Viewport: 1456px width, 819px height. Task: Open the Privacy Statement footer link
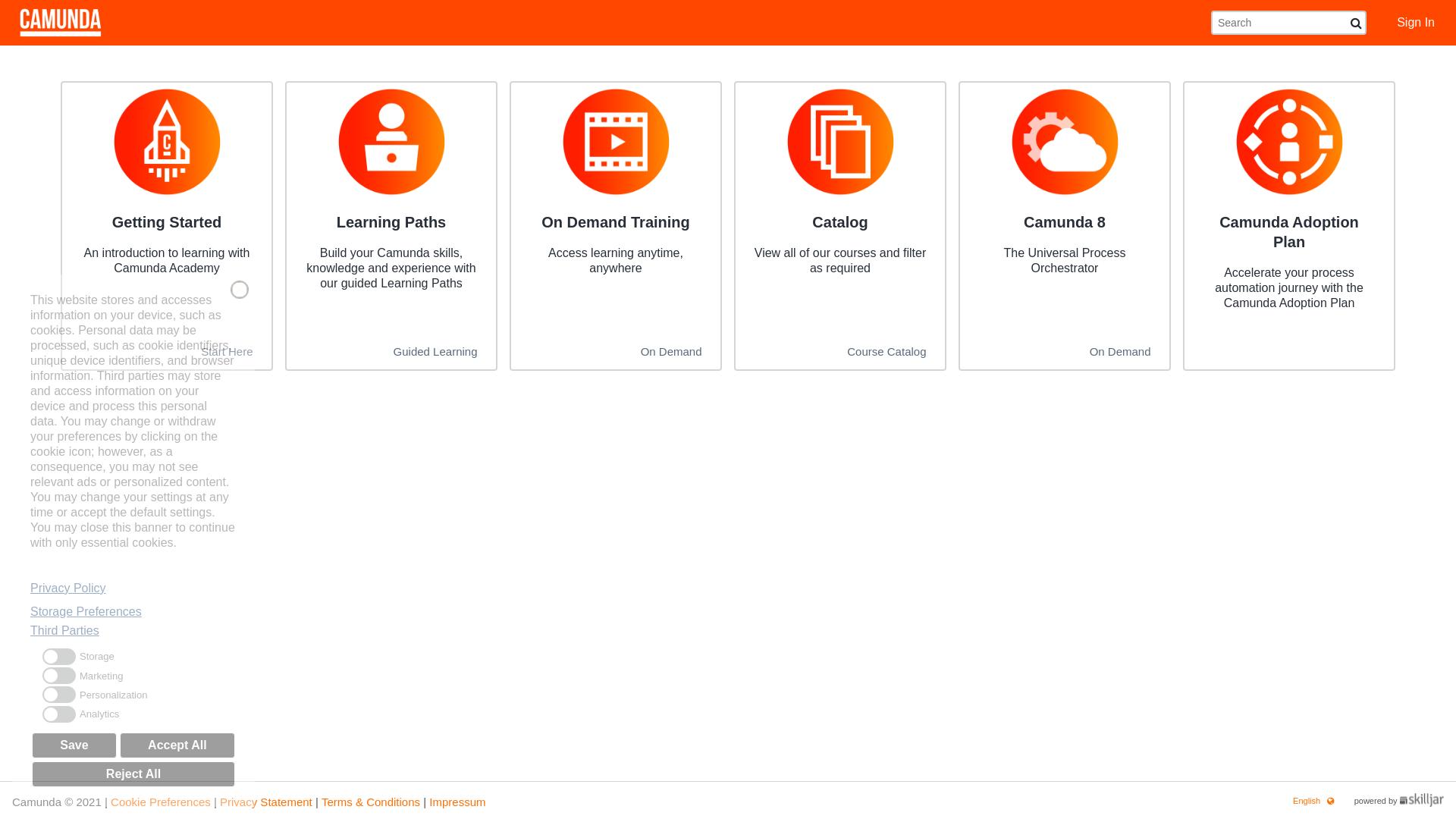[x=265, y=802]
